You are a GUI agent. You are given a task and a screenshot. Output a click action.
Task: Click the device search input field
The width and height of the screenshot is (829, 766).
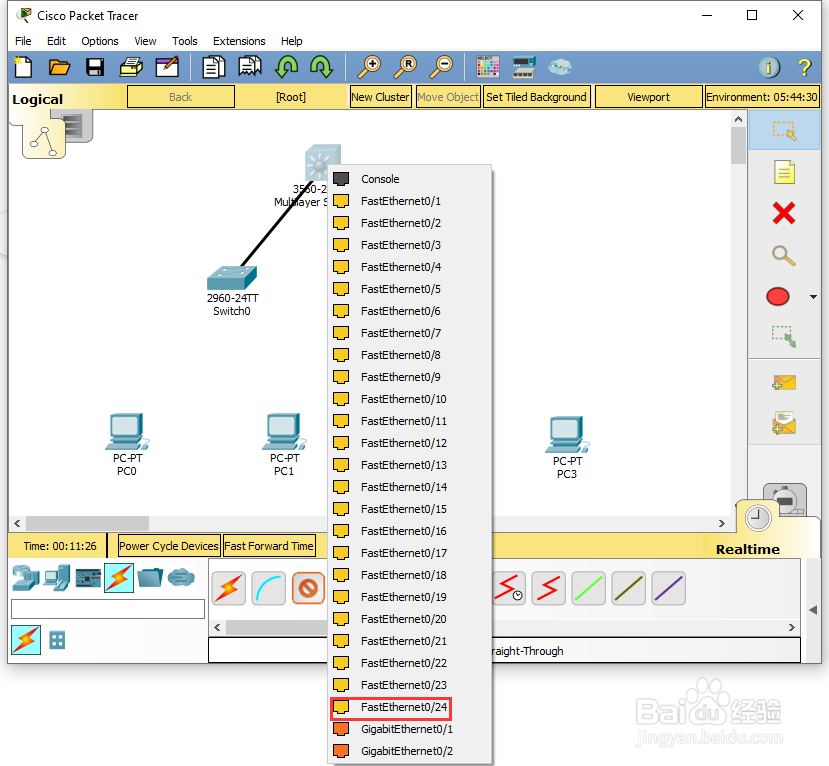(x=108, y=609)
